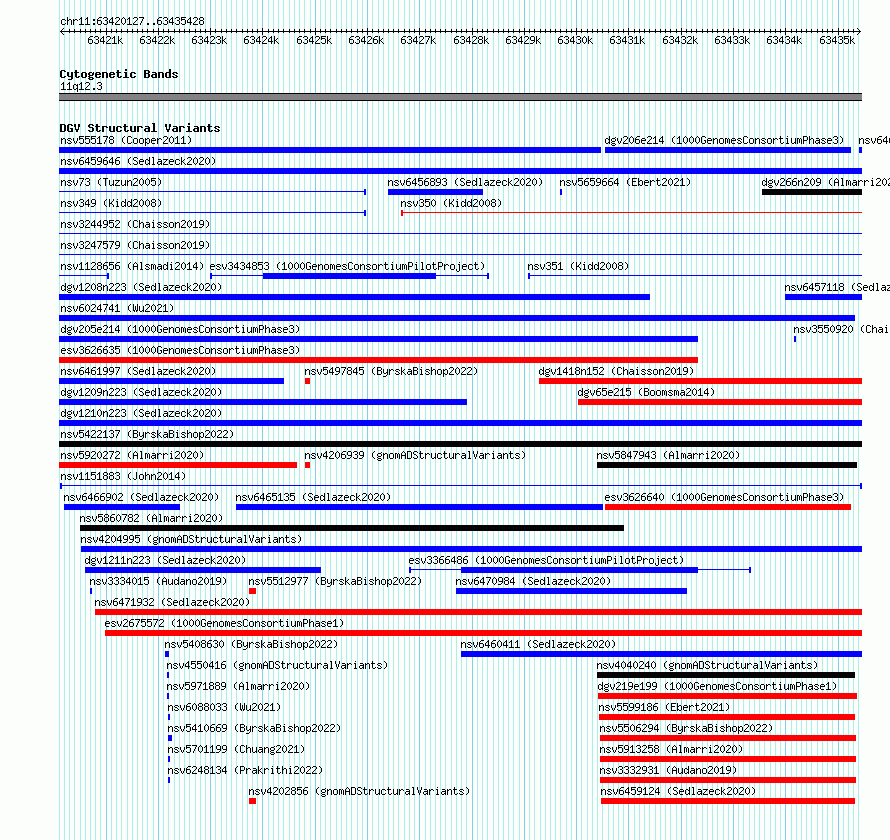Click the nsv1128656 (Alsmadi2014) label

pos(132,266)
